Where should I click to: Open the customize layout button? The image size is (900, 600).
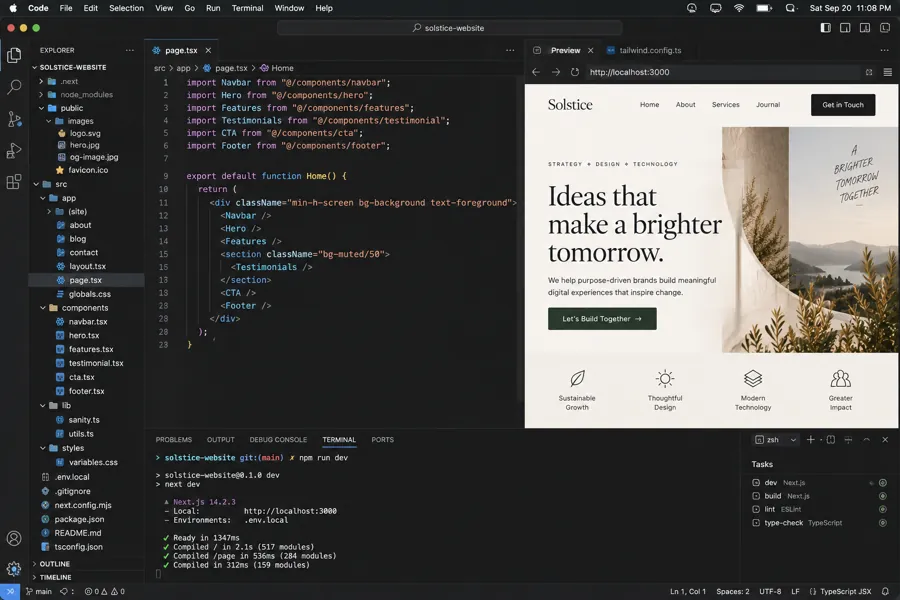coord(885,28)
